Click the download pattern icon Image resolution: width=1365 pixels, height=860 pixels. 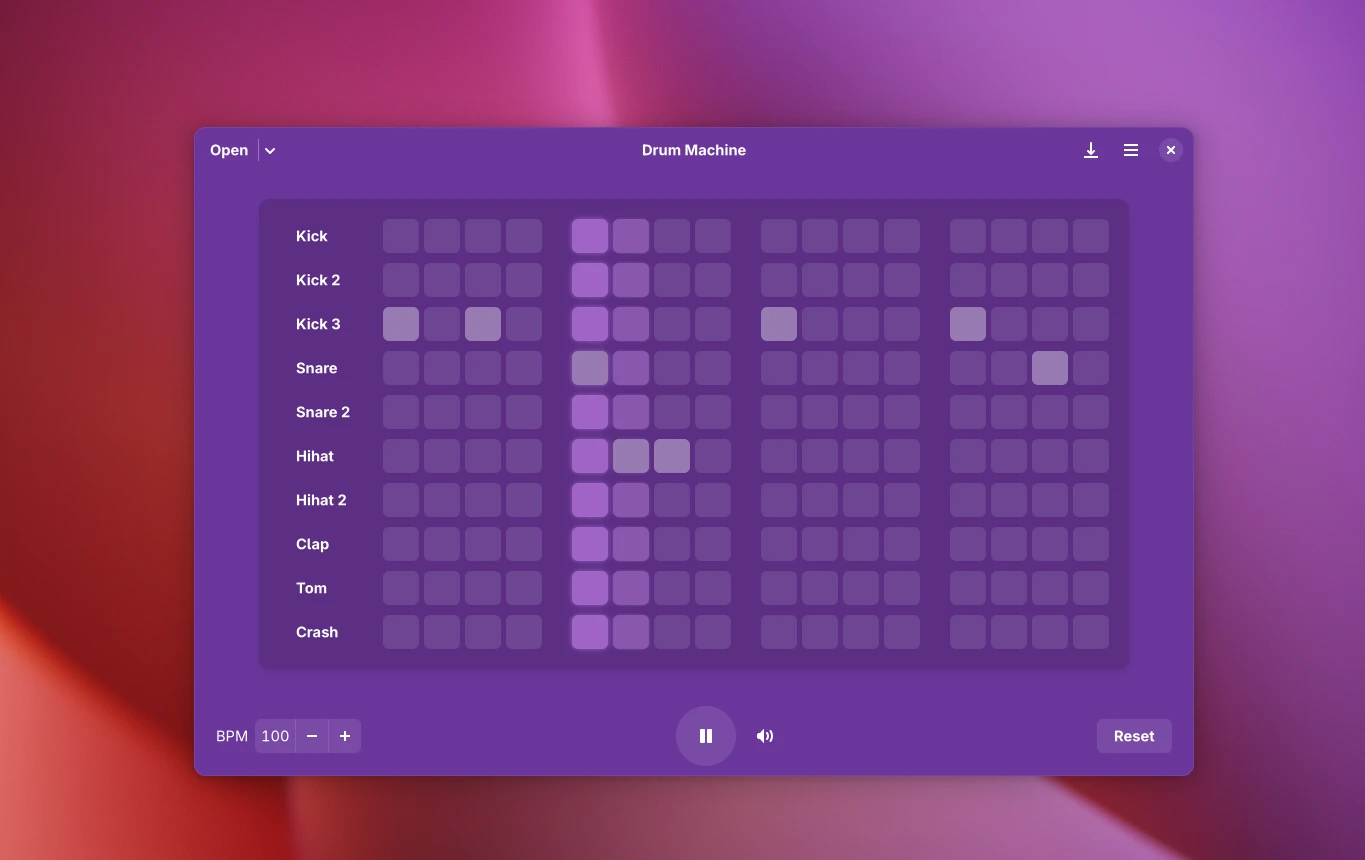pos(1090,150)
